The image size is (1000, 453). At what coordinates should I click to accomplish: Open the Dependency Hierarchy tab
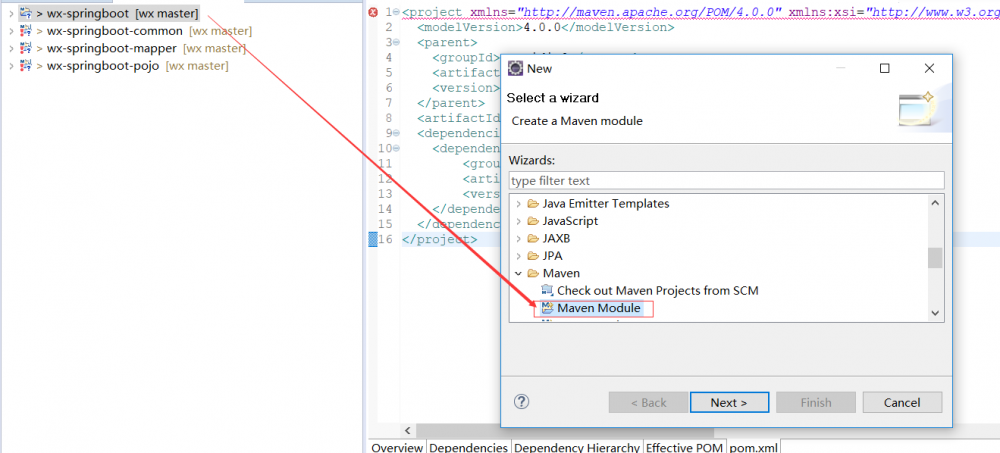tap(577, 447)
